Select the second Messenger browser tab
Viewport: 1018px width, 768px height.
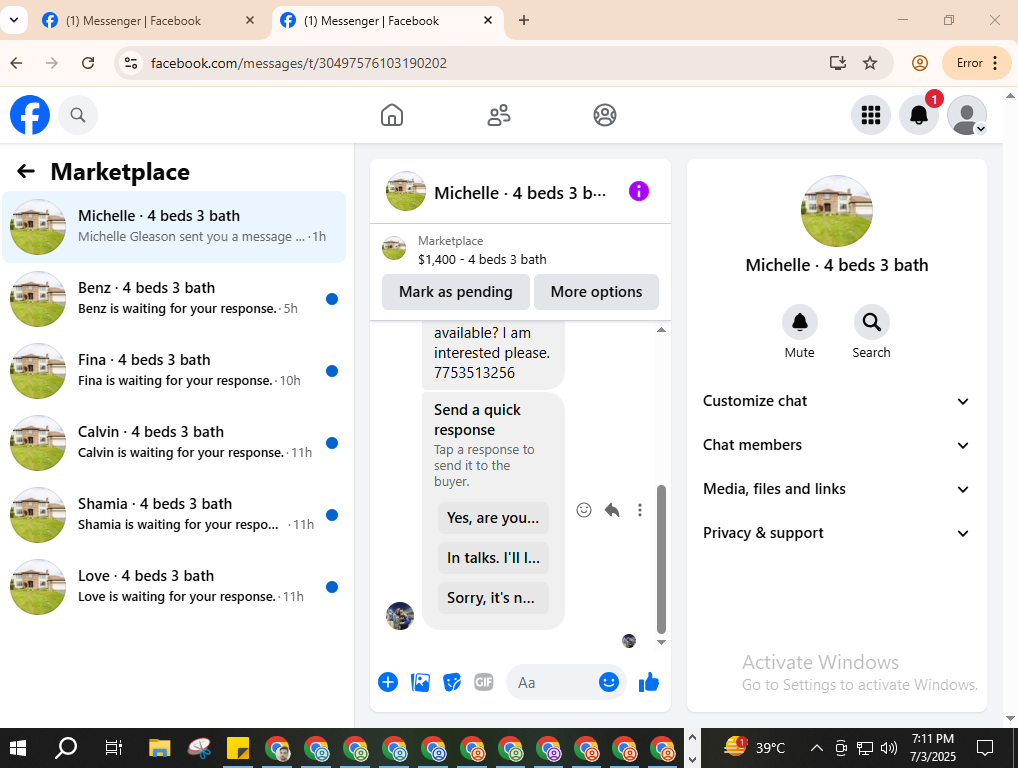388,21
